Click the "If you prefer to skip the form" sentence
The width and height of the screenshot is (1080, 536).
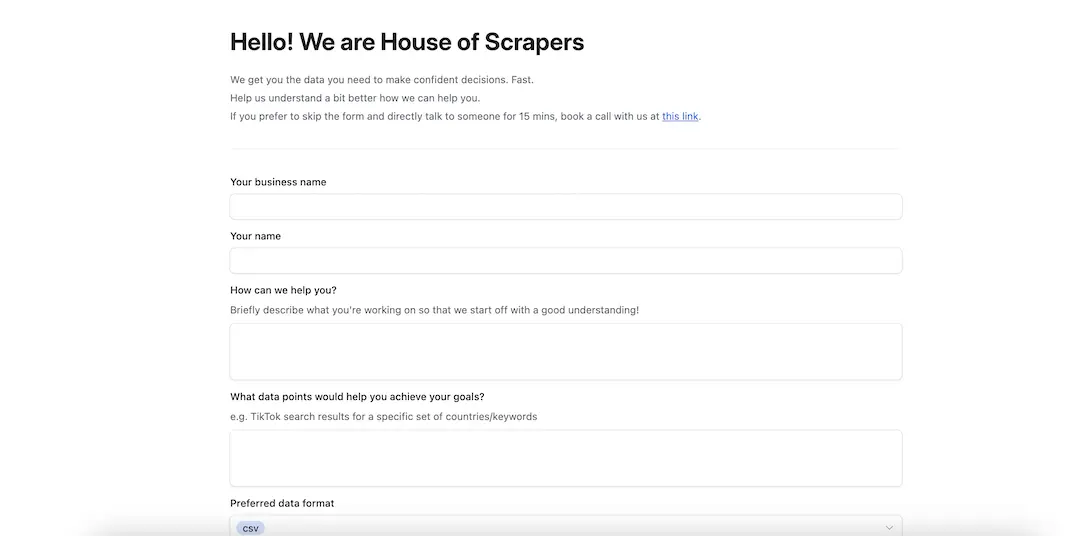466,116
